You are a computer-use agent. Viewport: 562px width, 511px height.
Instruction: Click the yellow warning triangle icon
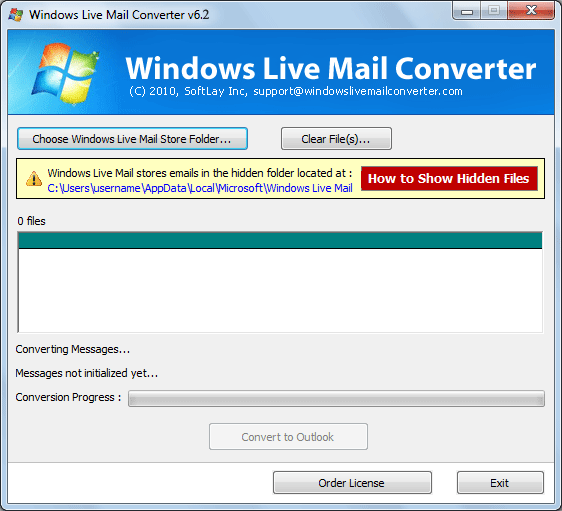point(34,178)
